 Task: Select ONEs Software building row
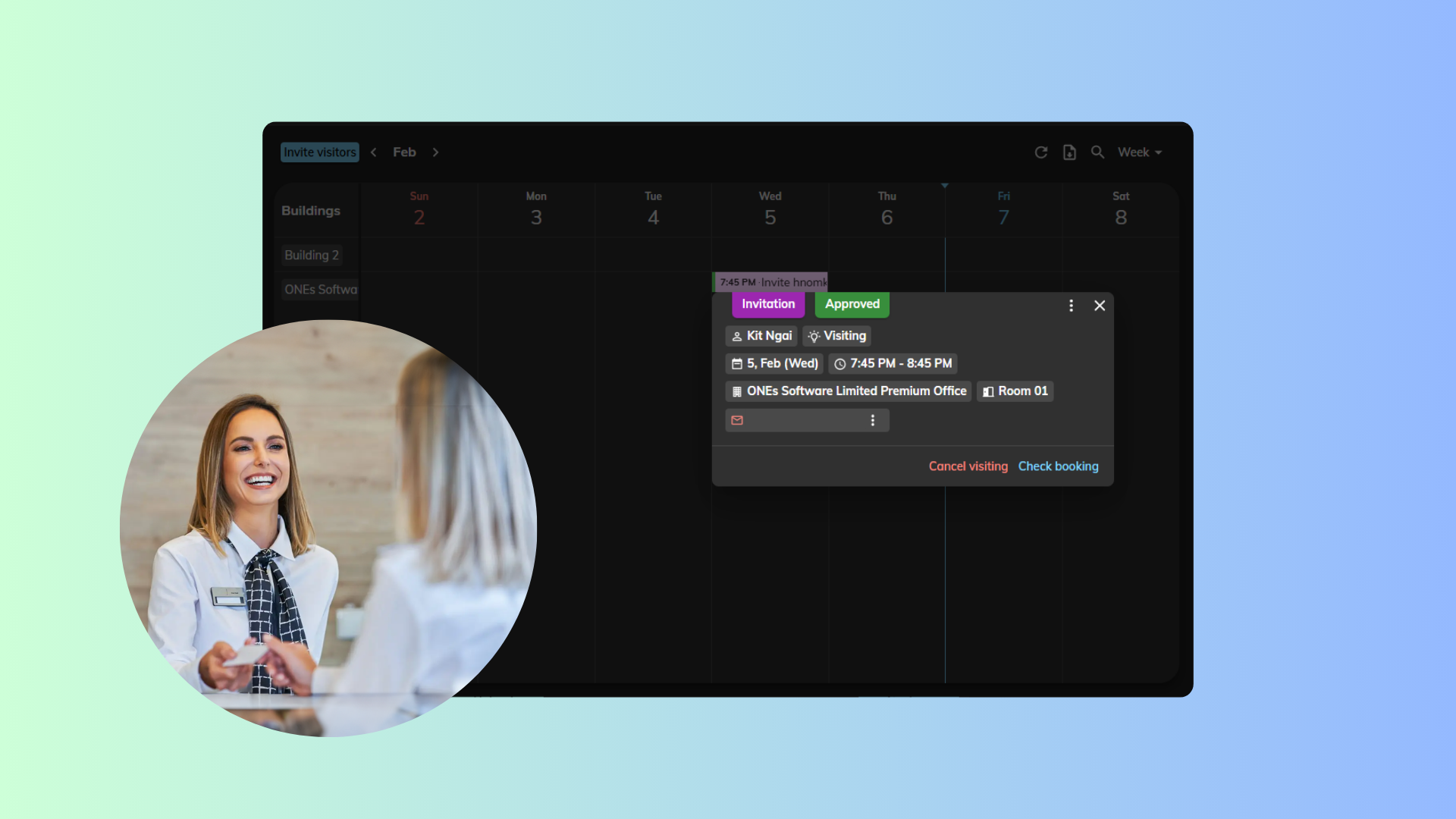click(320, 290)
